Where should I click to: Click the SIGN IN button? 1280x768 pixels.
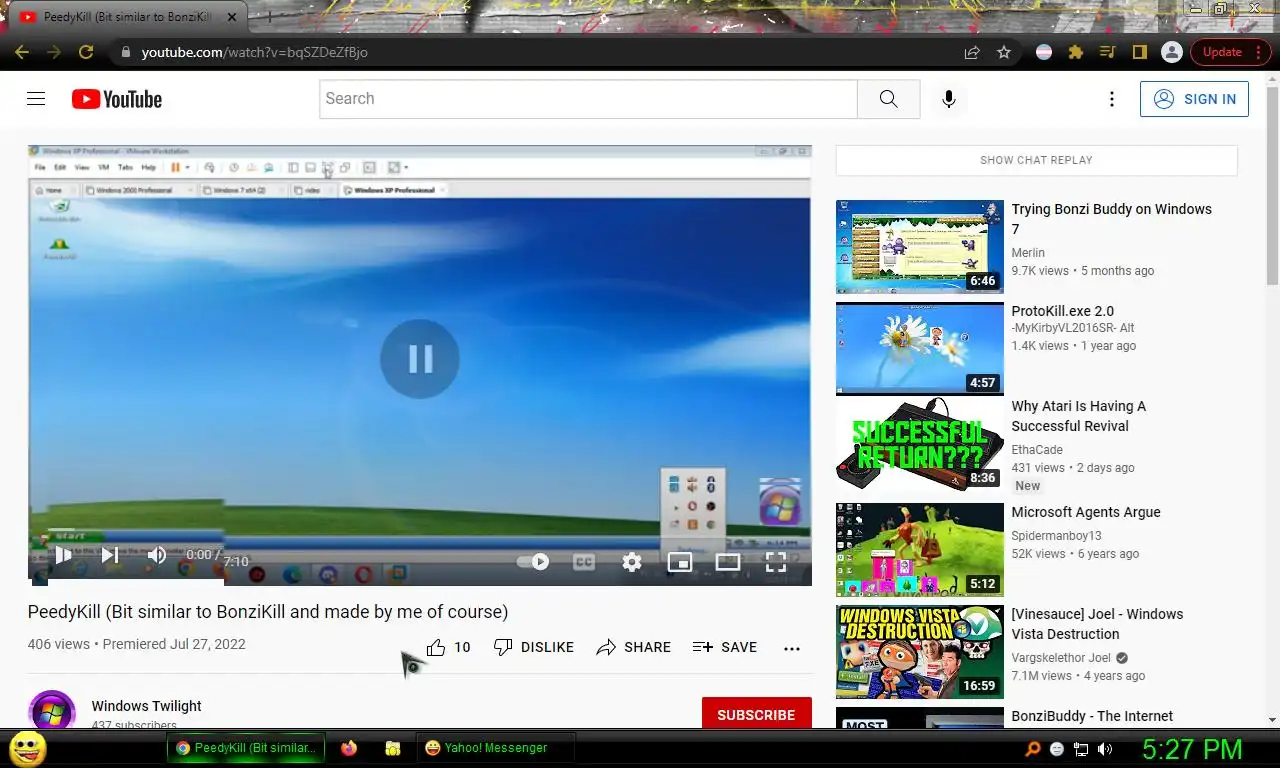coord(1194,99)
